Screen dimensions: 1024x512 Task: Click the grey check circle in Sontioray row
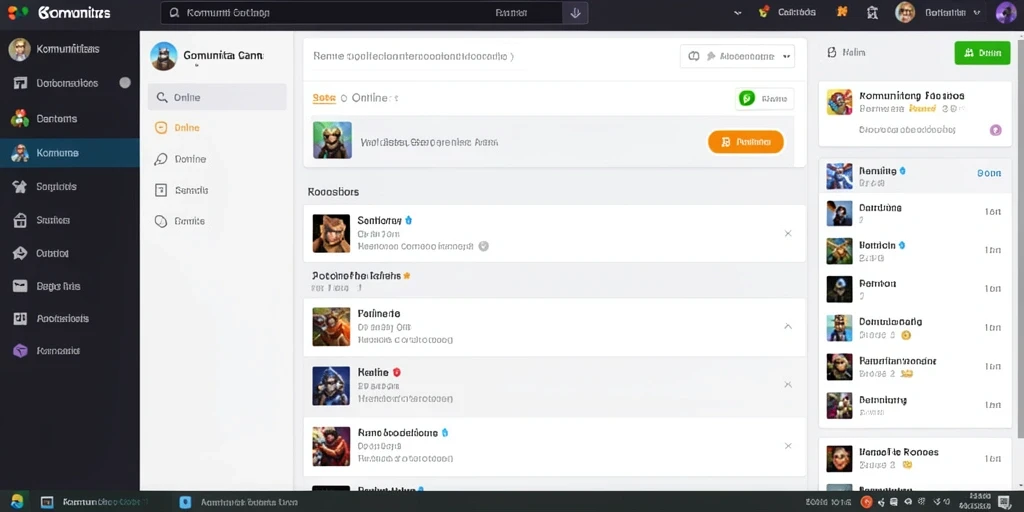[483, 246]
